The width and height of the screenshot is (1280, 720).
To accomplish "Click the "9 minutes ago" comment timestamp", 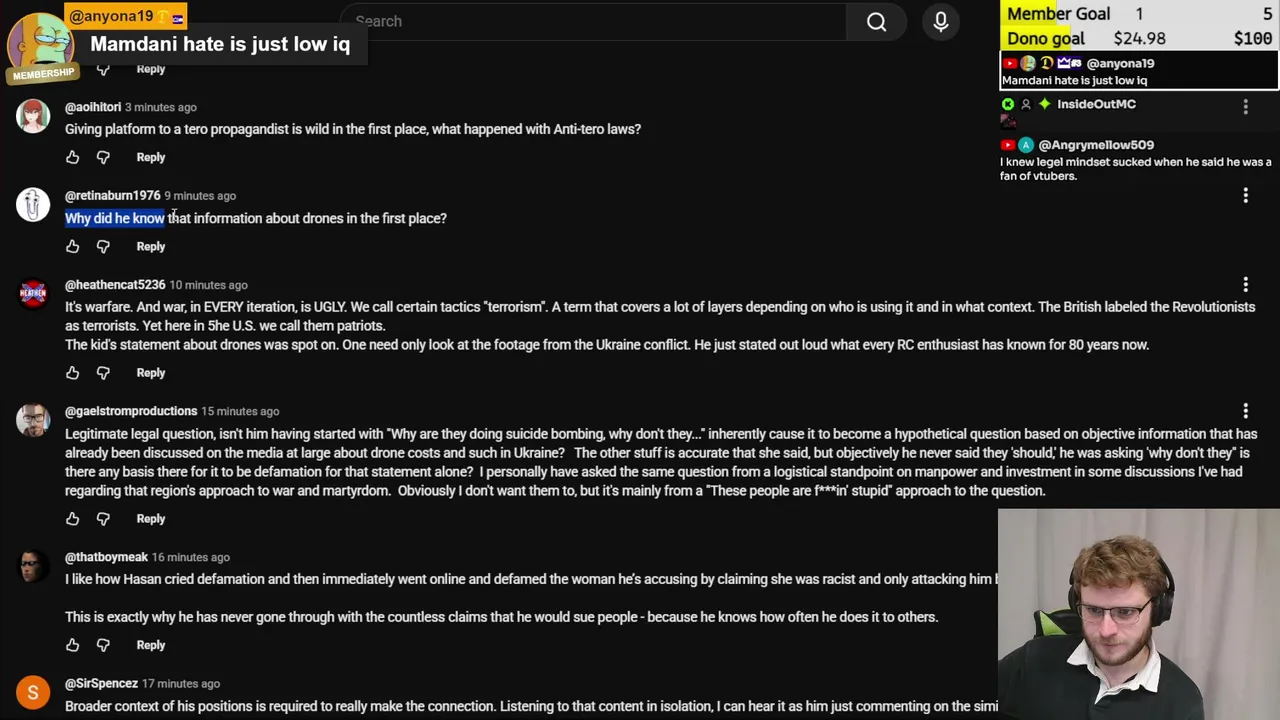I will (200, 196).
